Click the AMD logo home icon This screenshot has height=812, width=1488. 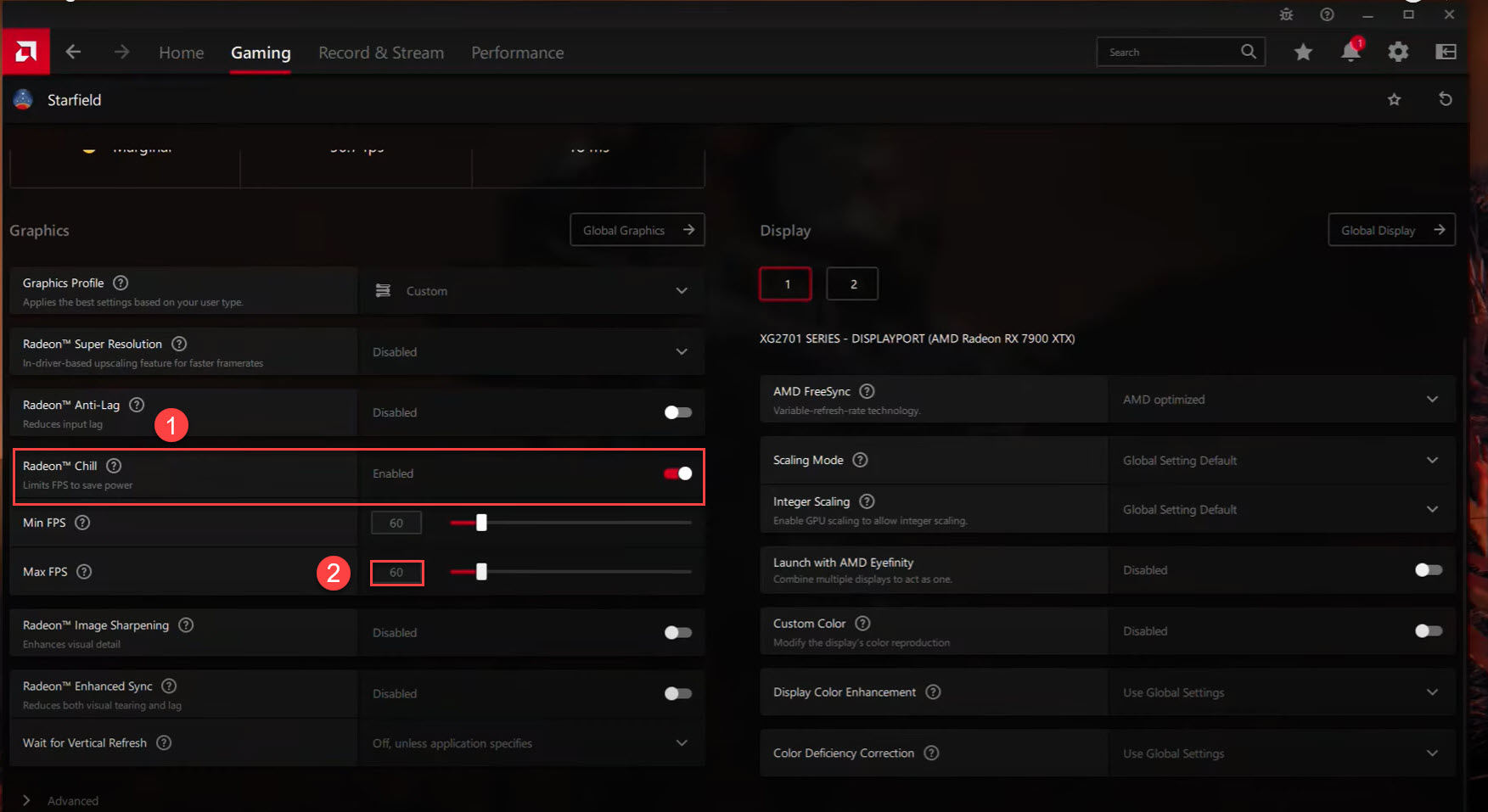[25, 53]
